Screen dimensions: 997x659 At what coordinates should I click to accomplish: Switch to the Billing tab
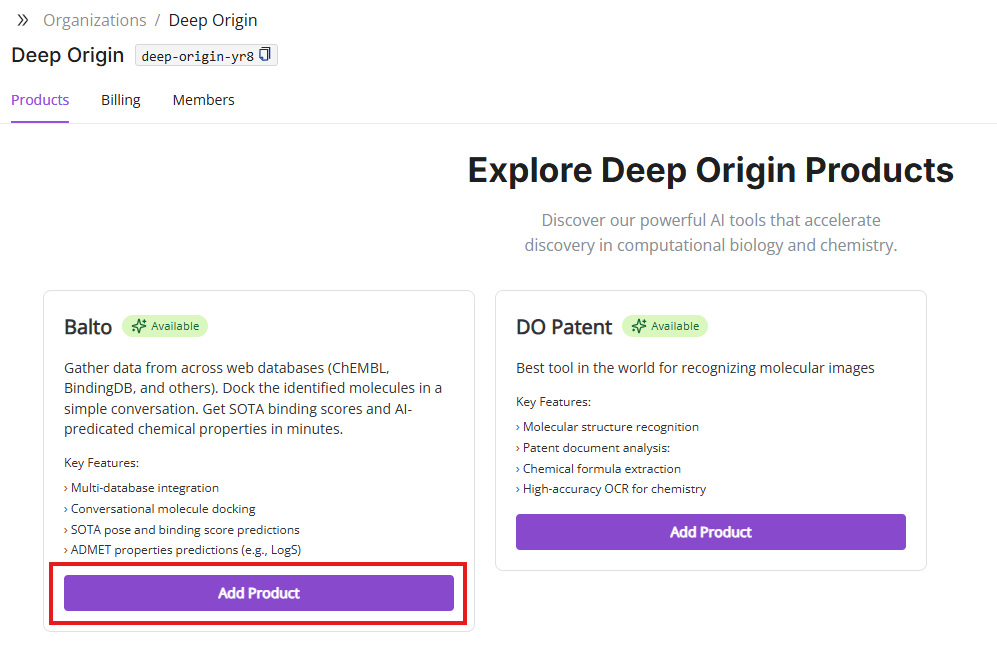coord(121,100)
